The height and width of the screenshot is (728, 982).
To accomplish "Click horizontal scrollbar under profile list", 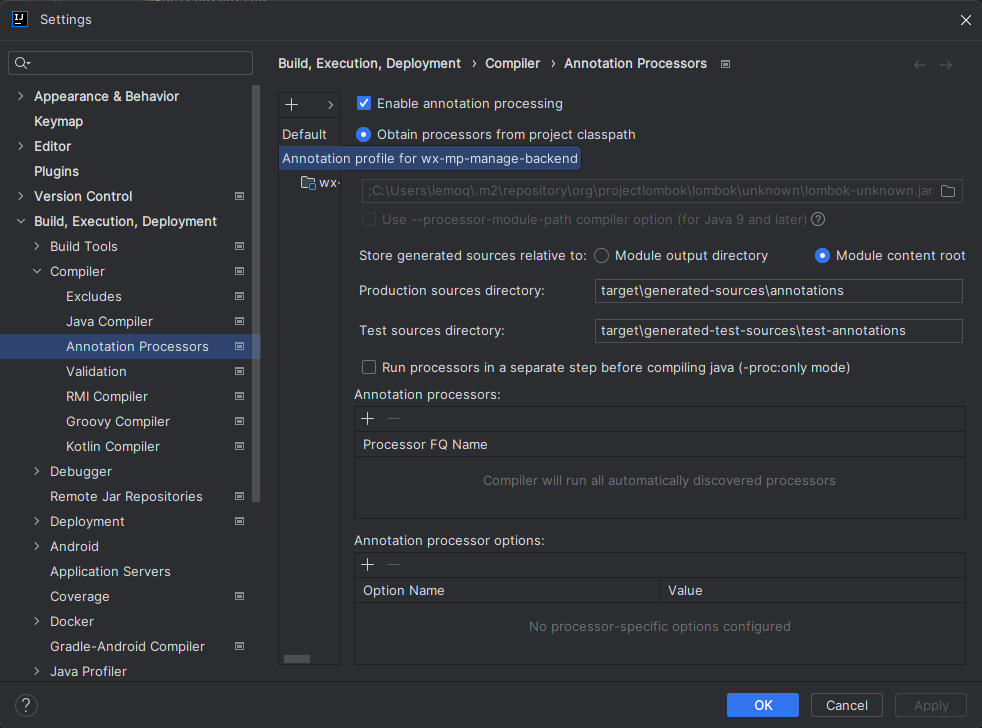I will (x=297, y=659).
